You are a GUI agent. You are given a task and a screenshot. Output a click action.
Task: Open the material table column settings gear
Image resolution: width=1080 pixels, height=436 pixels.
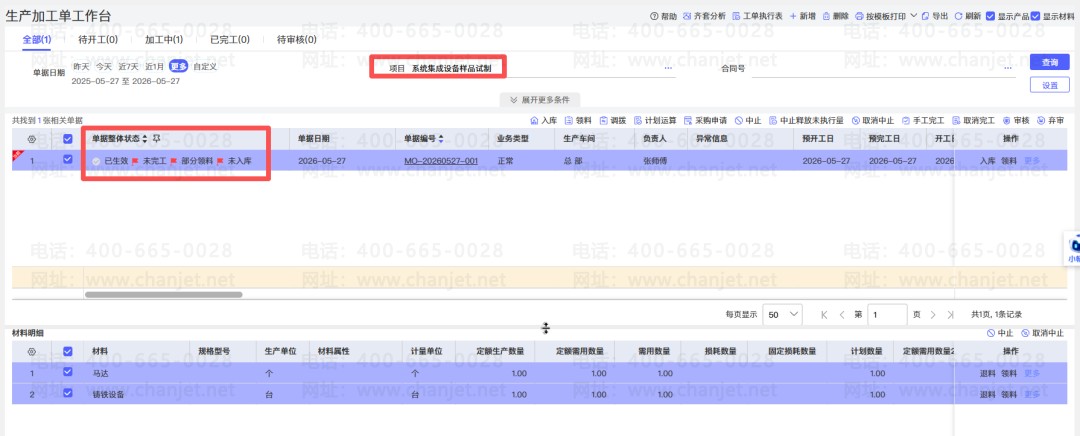(31, 351)
